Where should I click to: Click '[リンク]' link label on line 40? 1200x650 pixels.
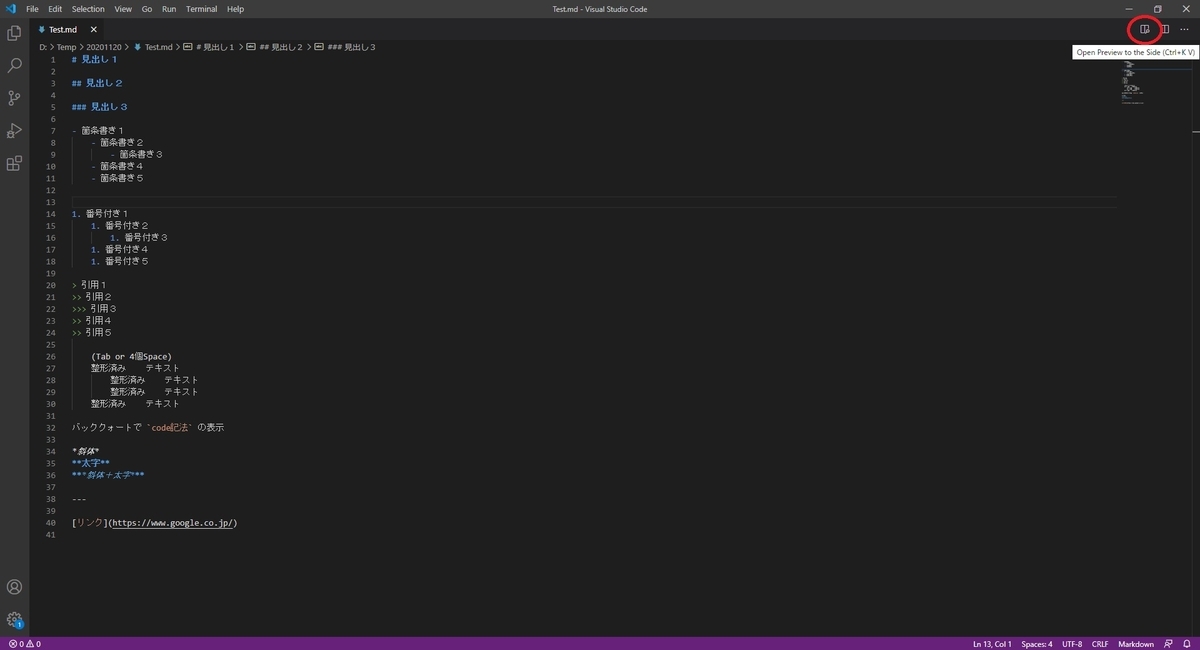pos(88,522)
